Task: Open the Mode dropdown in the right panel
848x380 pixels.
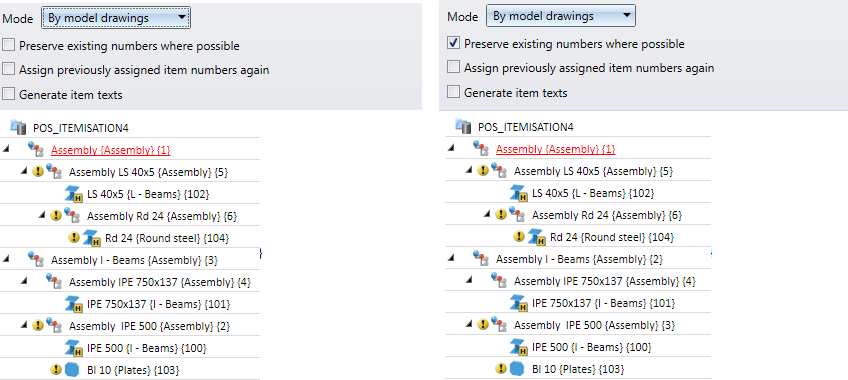Action: pos(561,16)
